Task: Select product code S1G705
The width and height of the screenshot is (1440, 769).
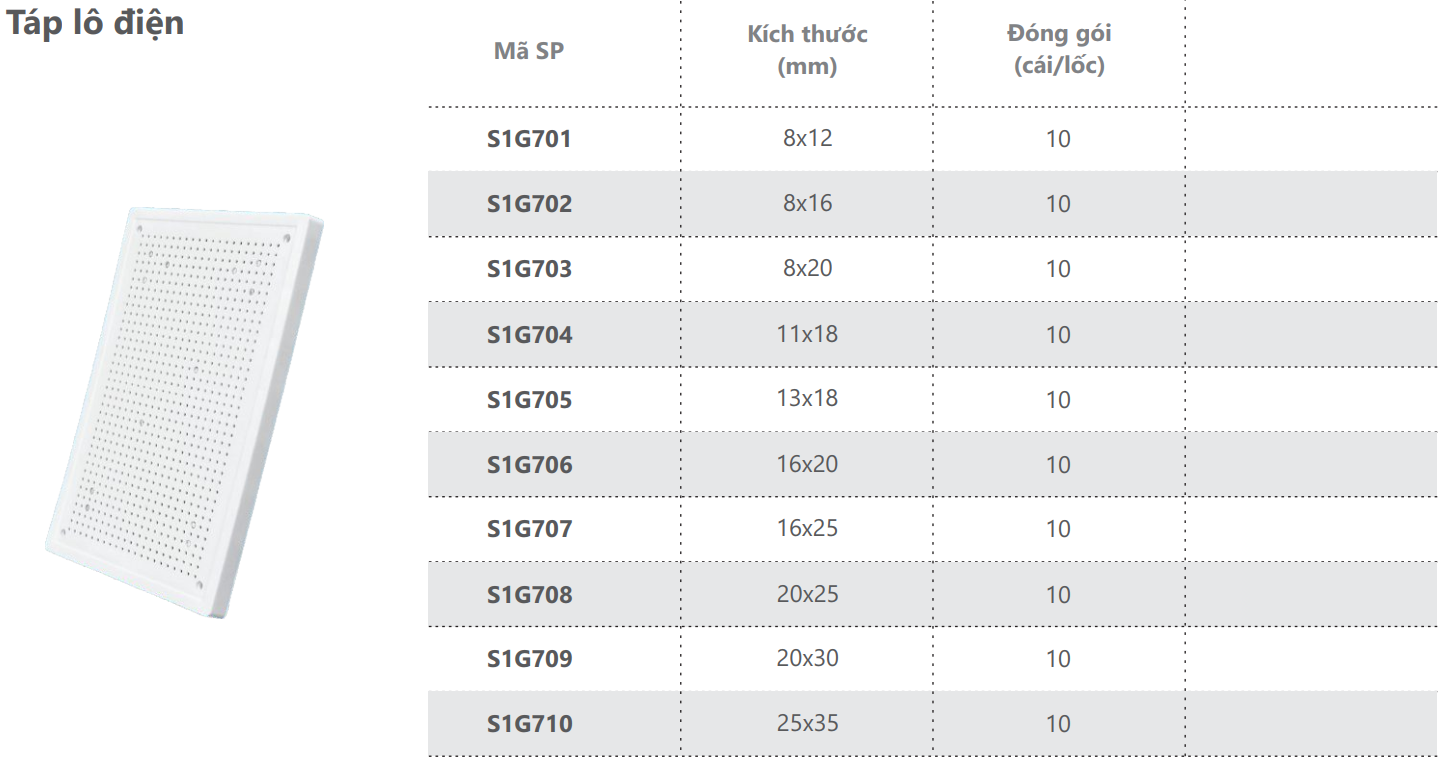Action: click(529, 400)
